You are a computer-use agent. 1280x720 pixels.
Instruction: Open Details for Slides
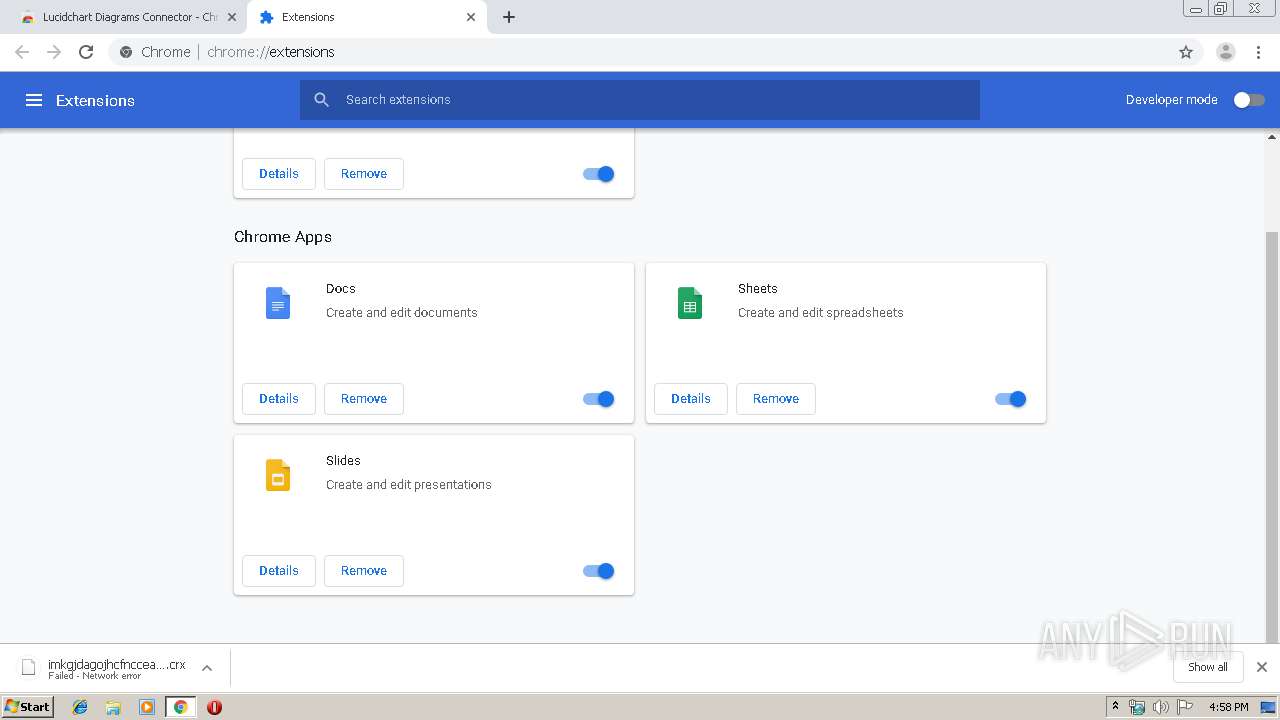click(279, 571)
